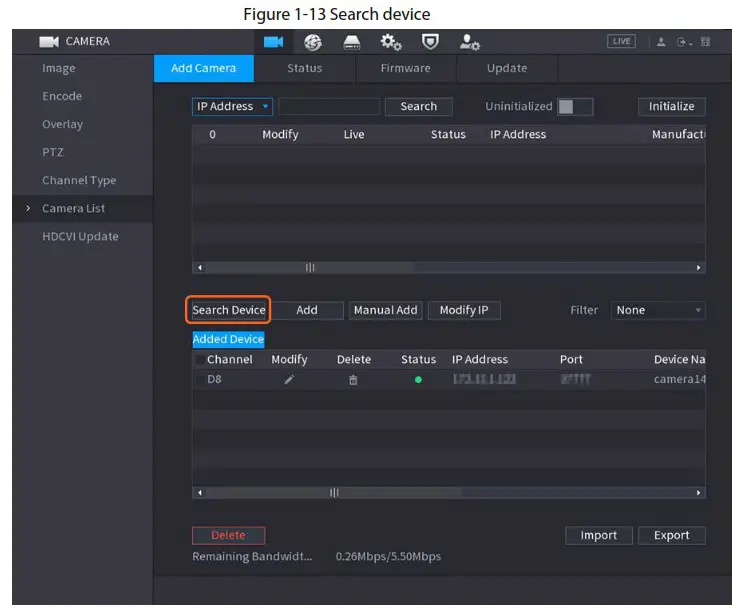Switch to the Add Camera tab

(203, 68)
